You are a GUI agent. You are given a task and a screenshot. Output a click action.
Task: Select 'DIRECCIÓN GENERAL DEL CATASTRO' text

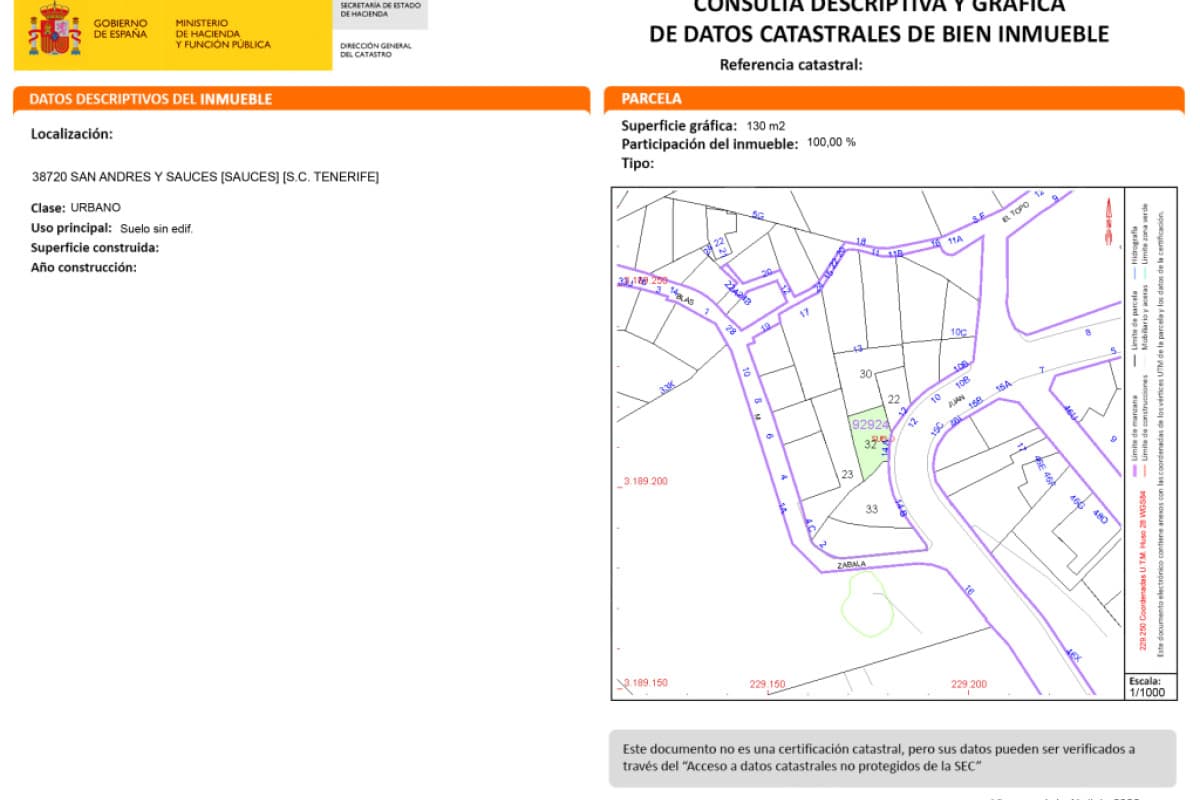[375, 50]
